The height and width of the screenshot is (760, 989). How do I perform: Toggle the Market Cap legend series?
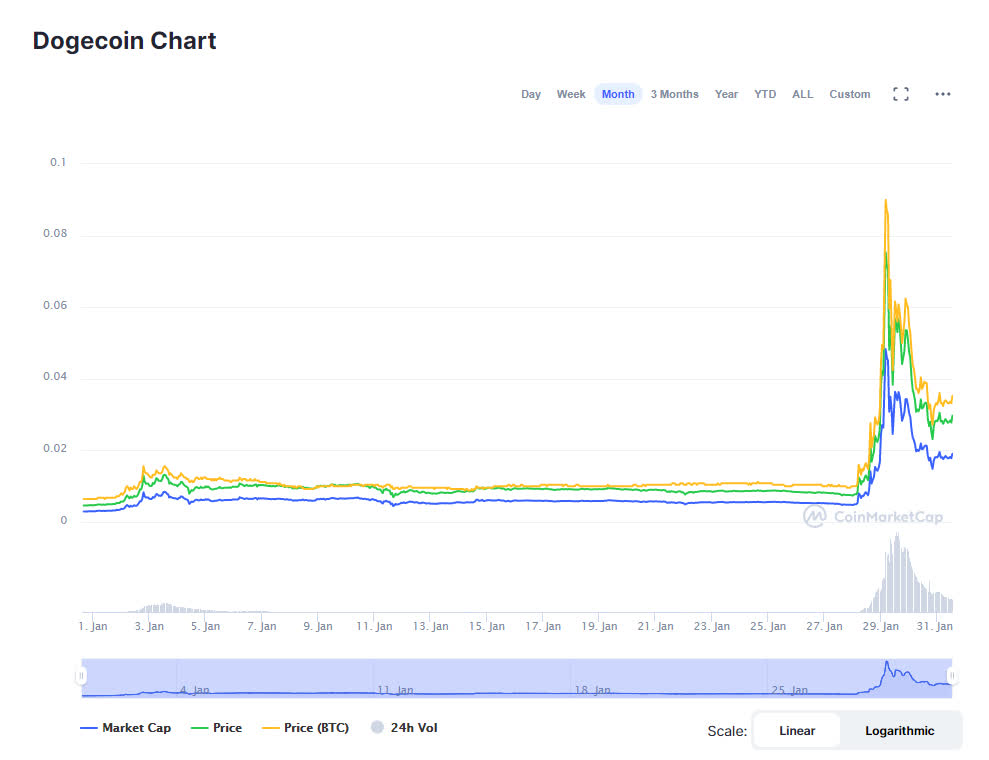tap(126, 728)
